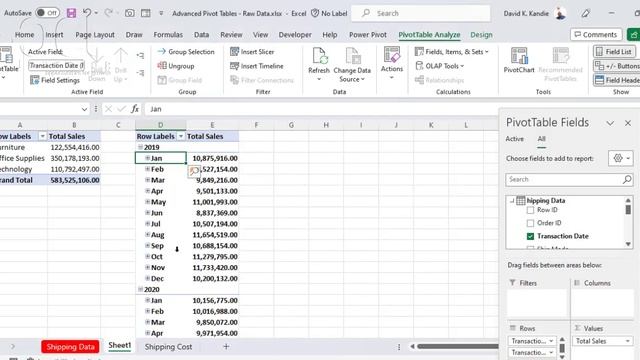
Task: Open Row Labels filter dropdown in column A
Action: 42,136
